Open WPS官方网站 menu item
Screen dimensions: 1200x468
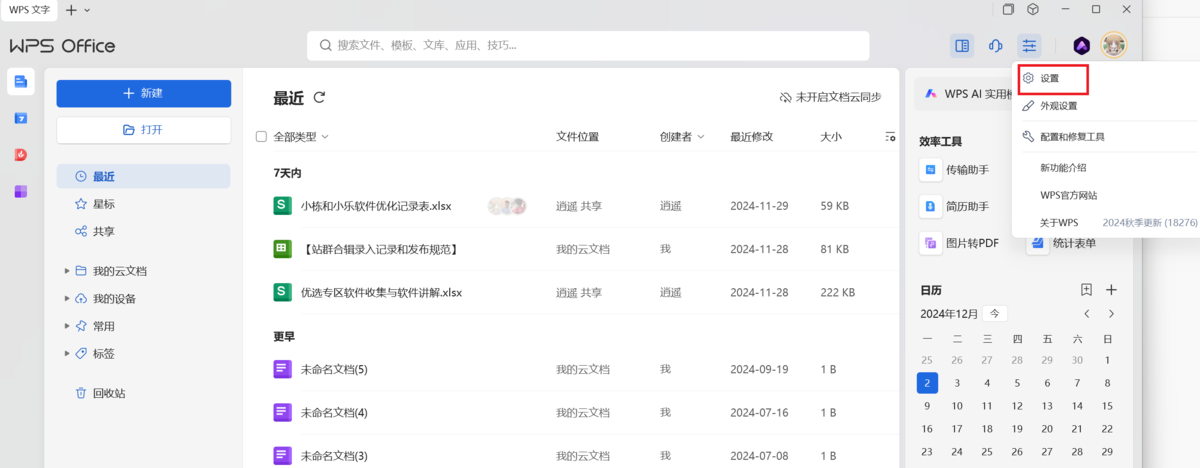point(1068,195)
